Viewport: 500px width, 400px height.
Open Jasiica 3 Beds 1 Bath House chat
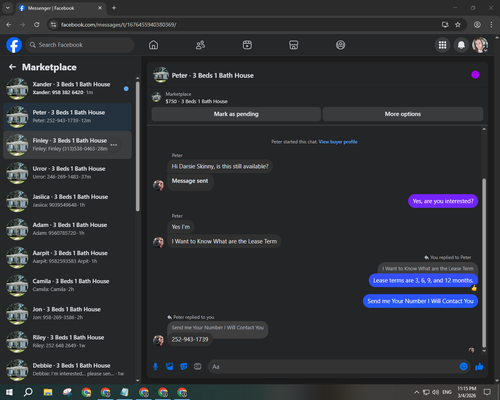point(67,201)
